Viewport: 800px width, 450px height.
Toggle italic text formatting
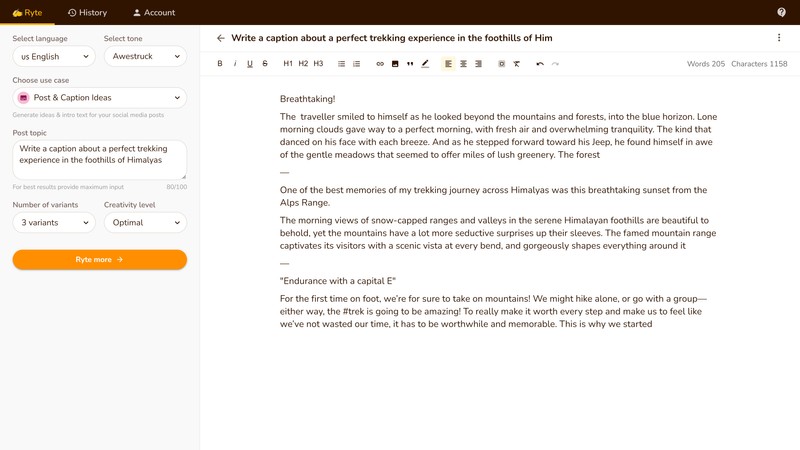pyautogui.click(x=235, y=64)
